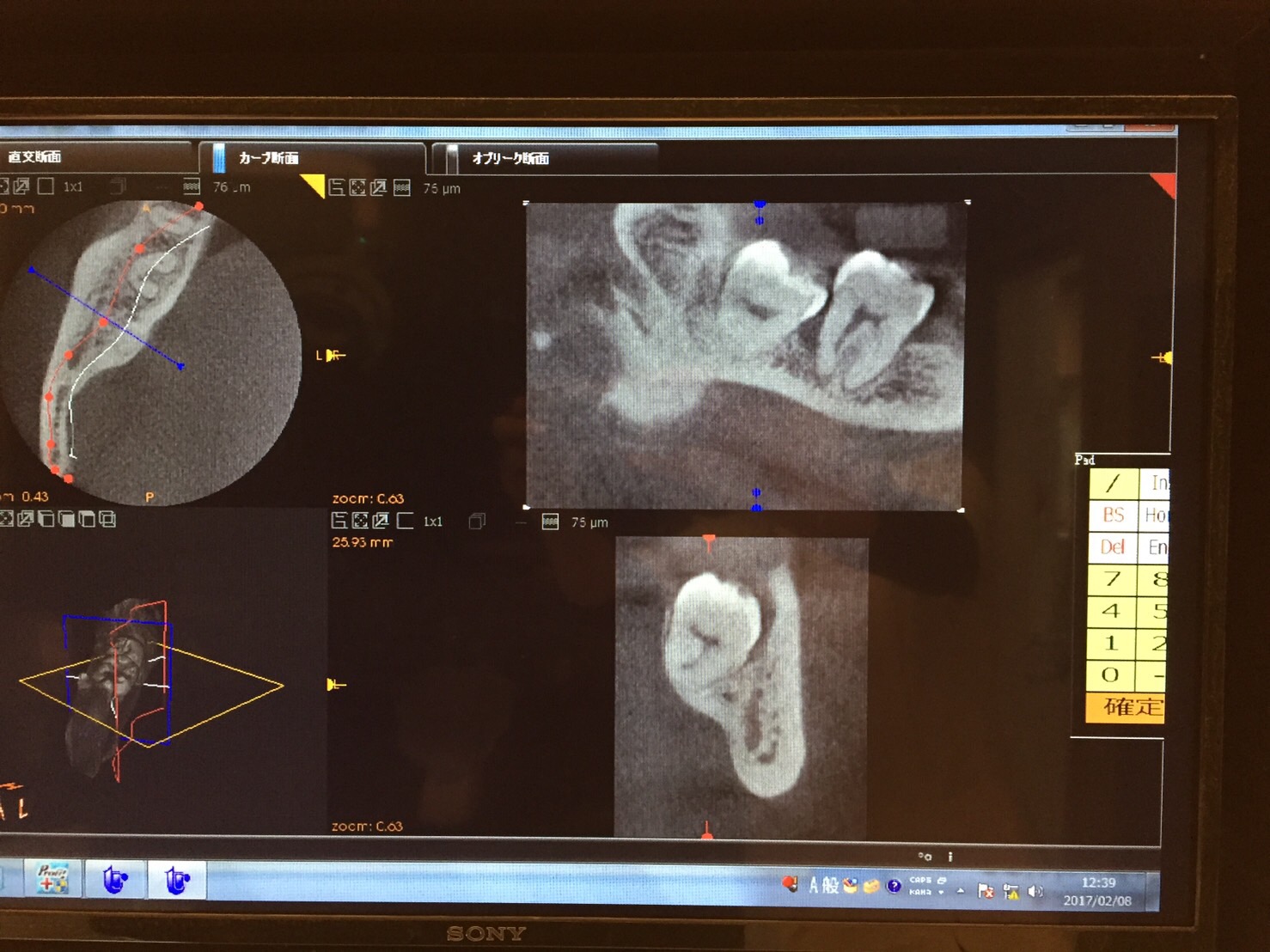Click last overlapping-boxes icon in 3D view toolbar
1270x952 pixels.
[107, 519]
